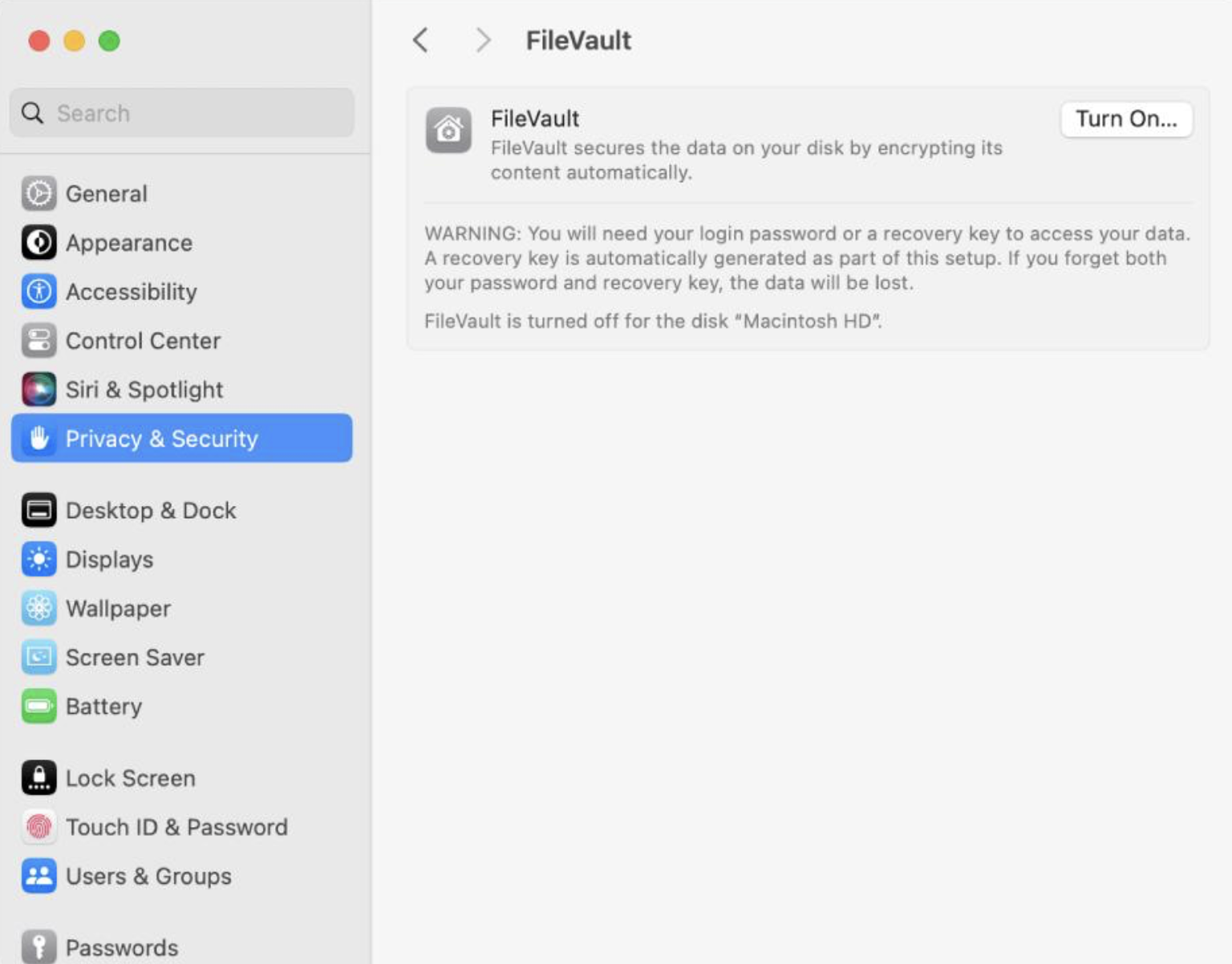The width and height of the screenshot is (1232, 964).
Task: Click the Search field in the sidebar
Action: click(x=182, y=113)
